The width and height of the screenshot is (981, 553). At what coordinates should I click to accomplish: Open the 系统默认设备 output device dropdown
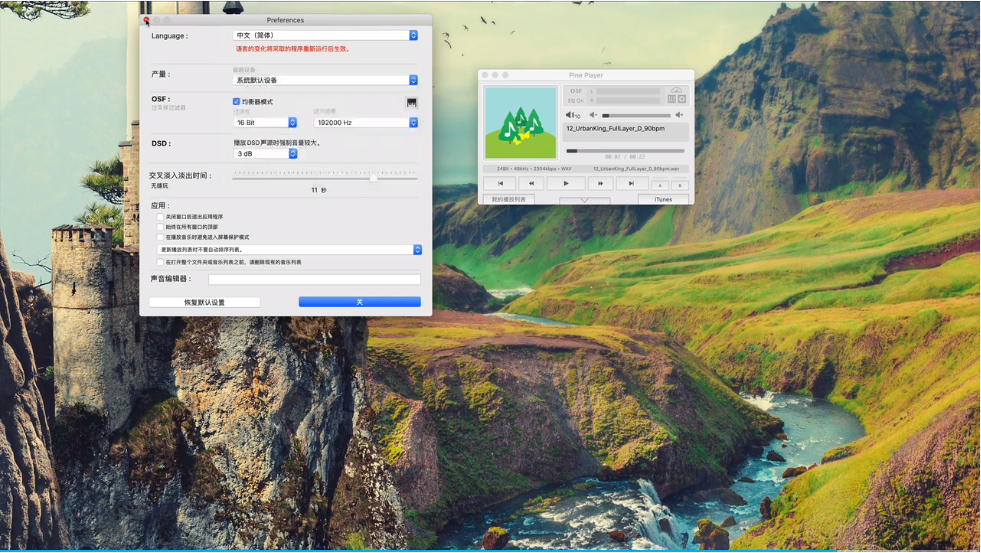[325, 80]
